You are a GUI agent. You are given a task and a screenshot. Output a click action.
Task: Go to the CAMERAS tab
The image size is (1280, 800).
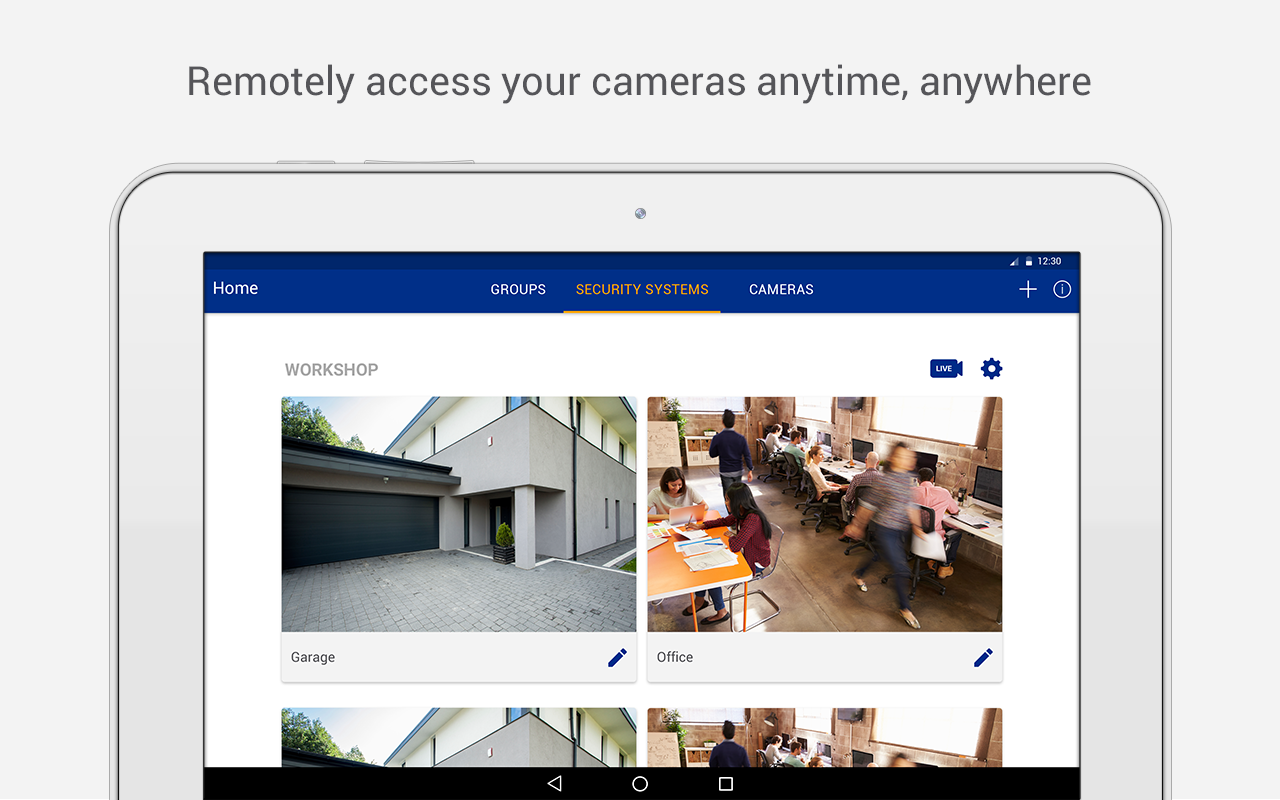pyautogui.click(x=781, y=289)
